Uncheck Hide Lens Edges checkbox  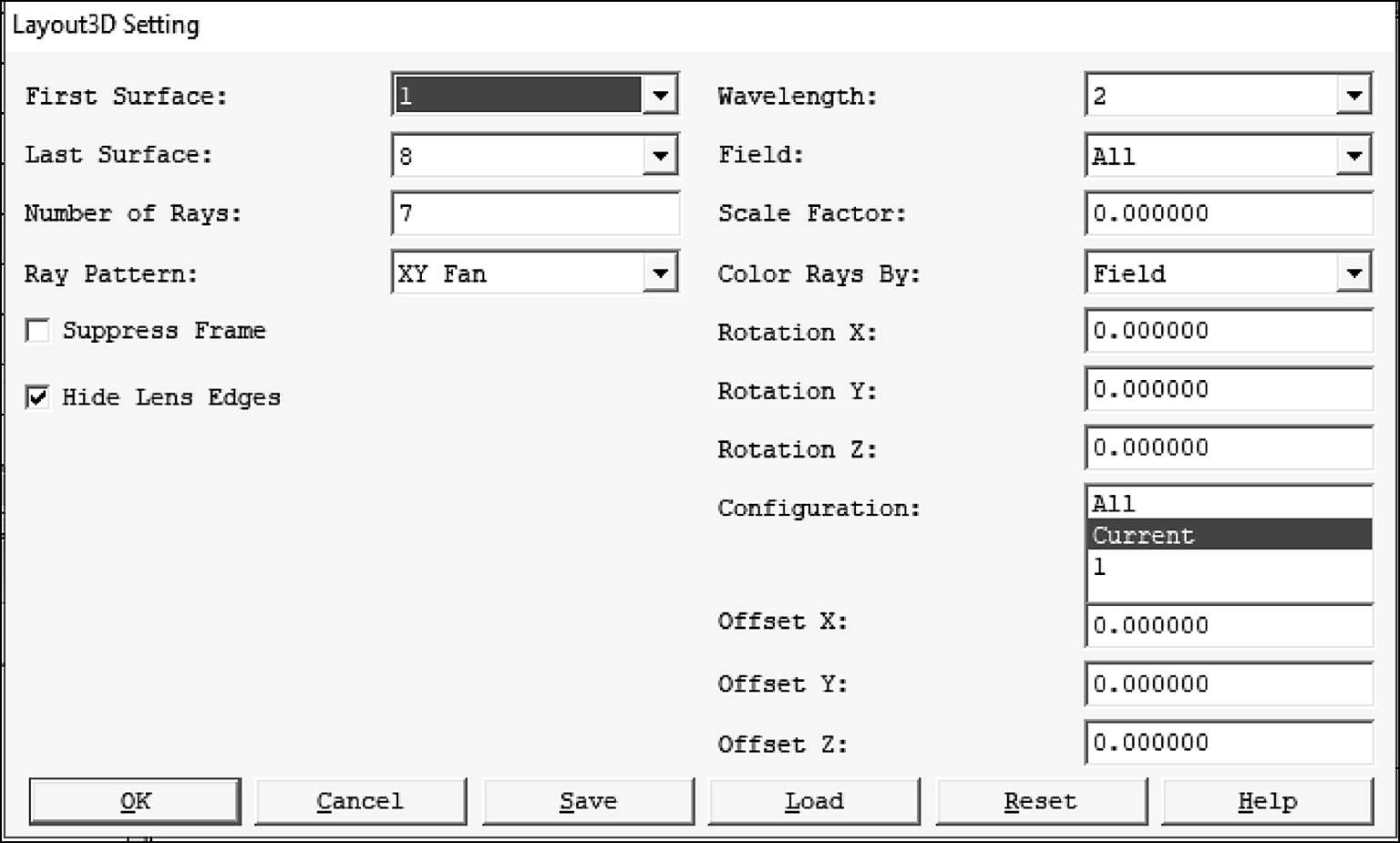[x=38, y=397]
